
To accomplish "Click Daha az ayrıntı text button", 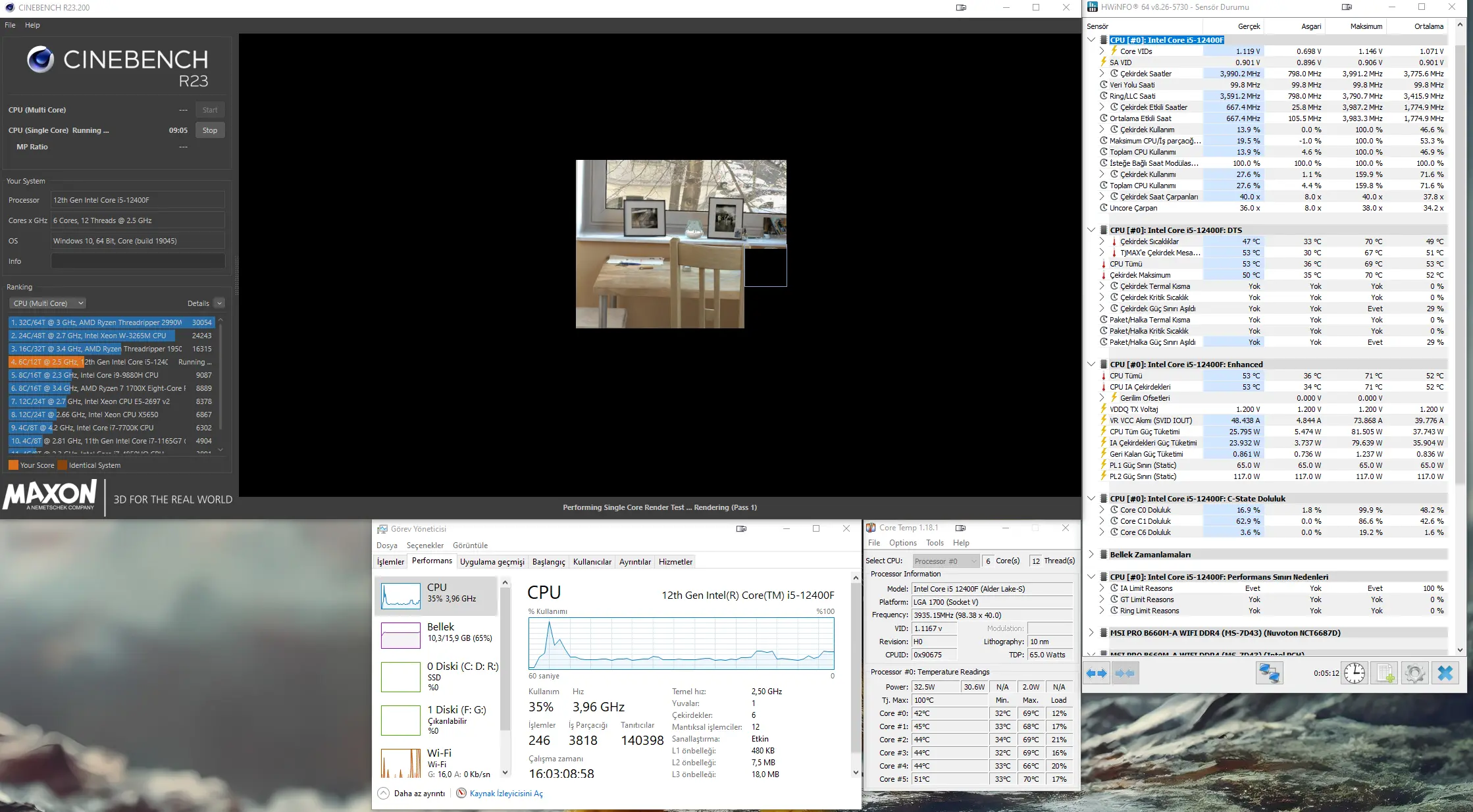I will coord(419,794).
